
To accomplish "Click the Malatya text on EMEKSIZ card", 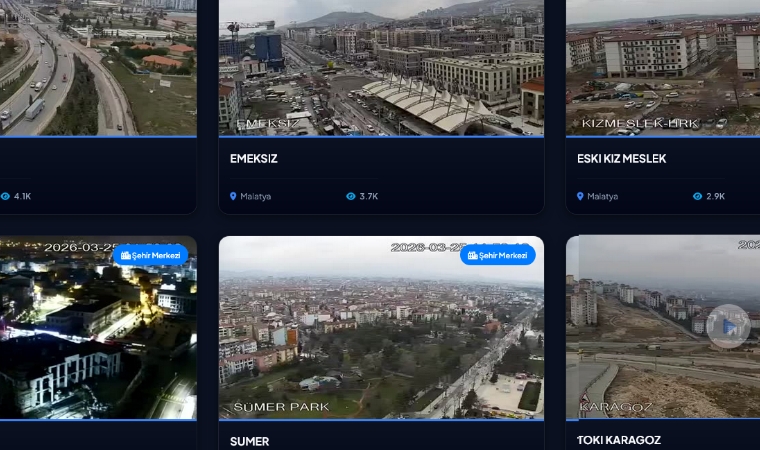I will [255, 196].
